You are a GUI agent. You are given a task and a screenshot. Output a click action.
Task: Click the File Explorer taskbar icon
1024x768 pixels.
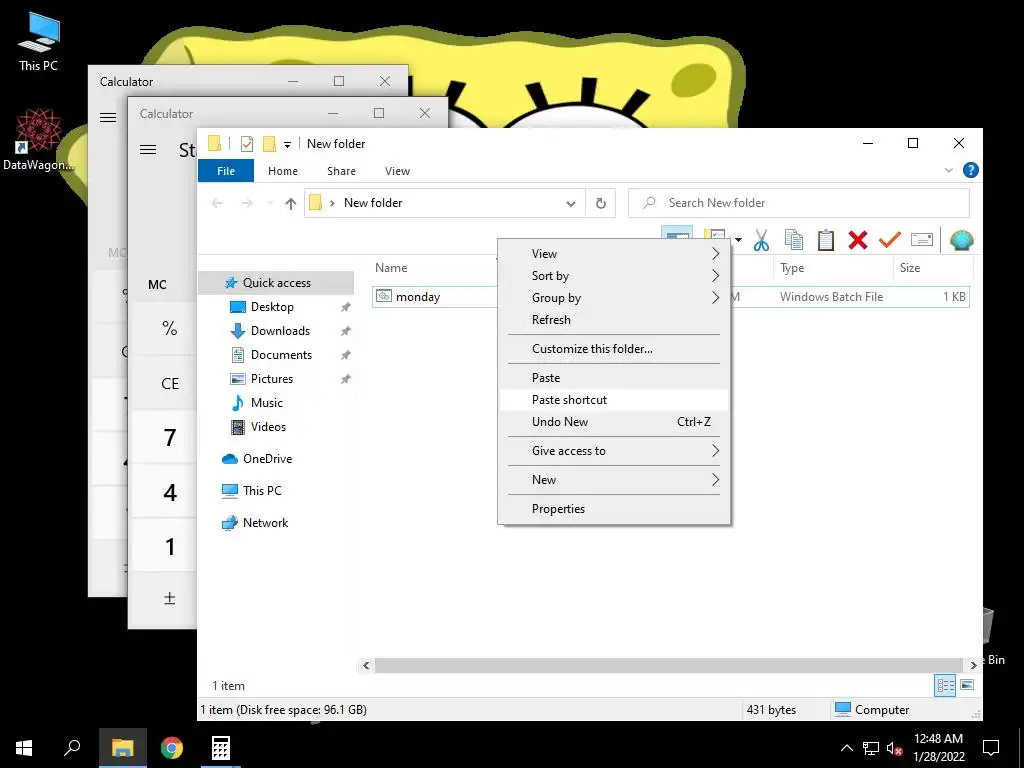coord(123,748)
